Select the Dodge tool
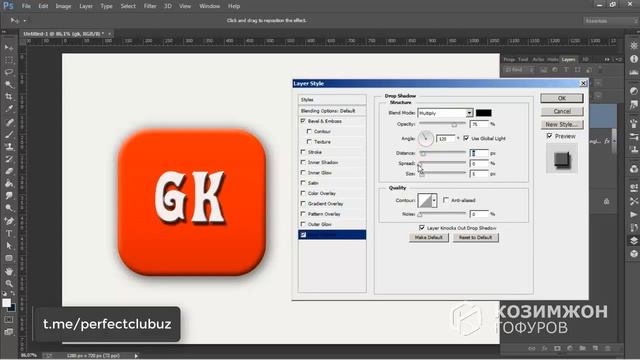This screenshot has height=360, width=640. [9, 208]
